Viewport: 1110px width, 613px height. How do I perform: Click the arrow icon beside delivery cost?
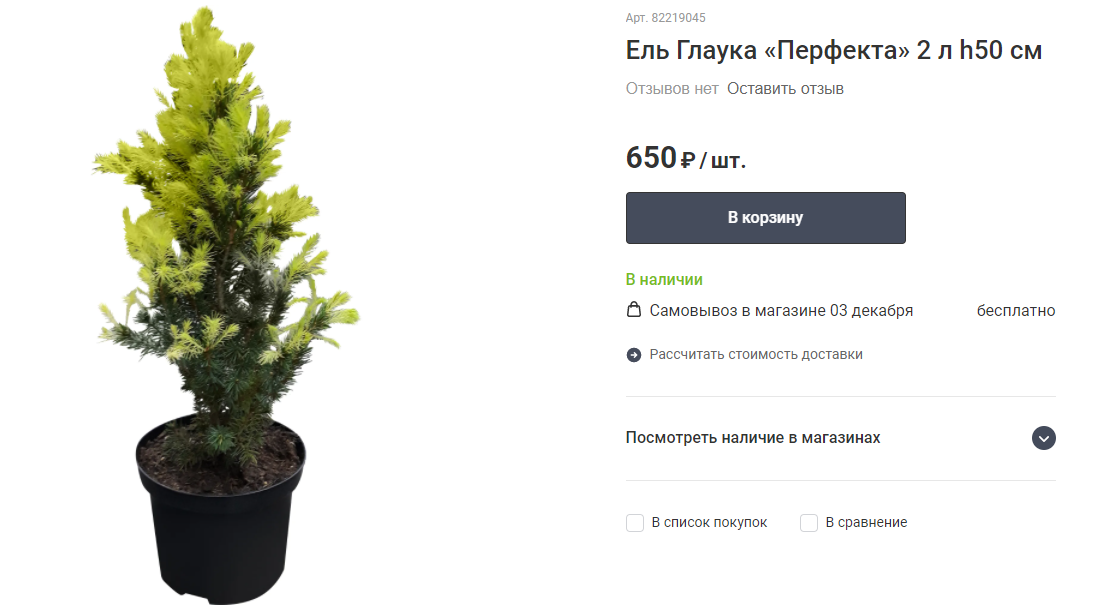[634, 355]
